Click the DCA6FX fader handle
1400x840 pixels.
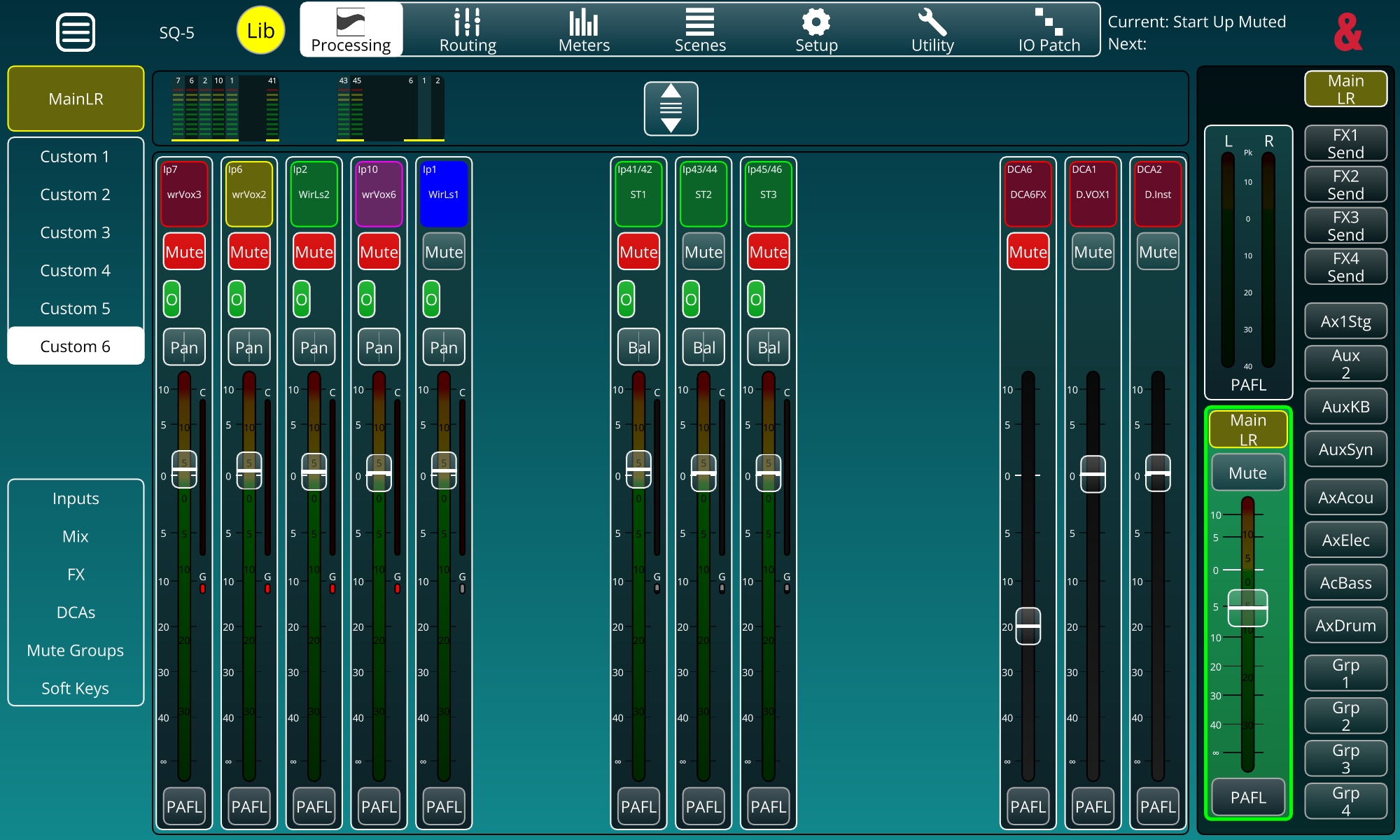click(1028, 625)
